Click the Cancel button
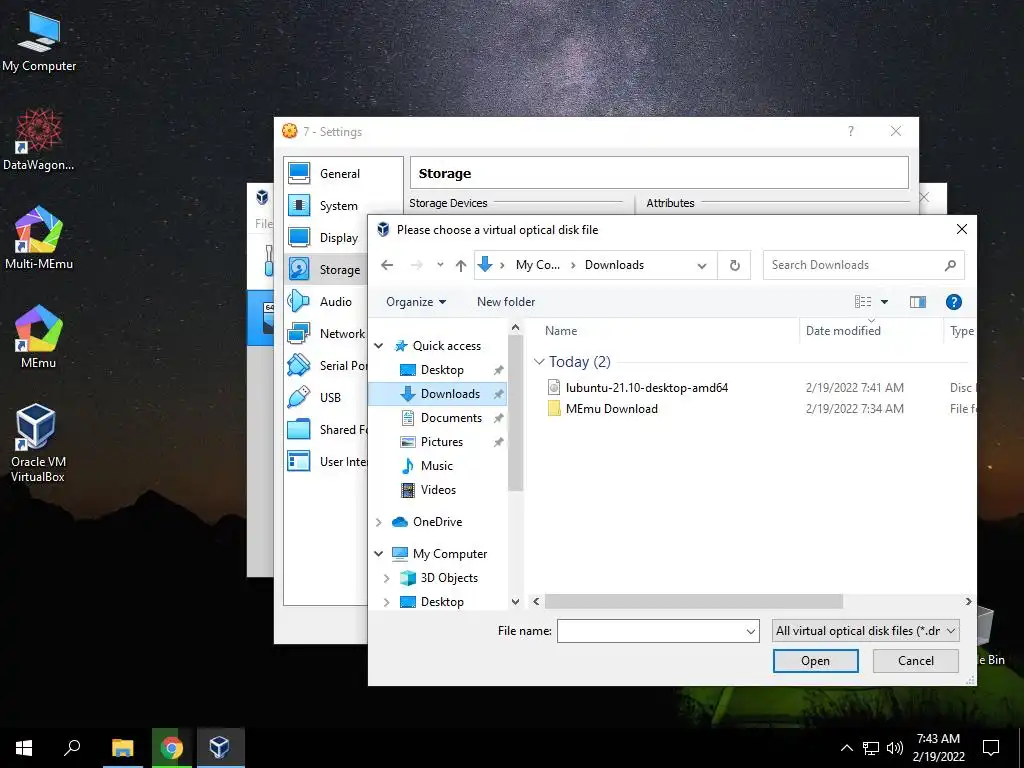The width and height of the screenshot is (1024, 768). (916, 661)
